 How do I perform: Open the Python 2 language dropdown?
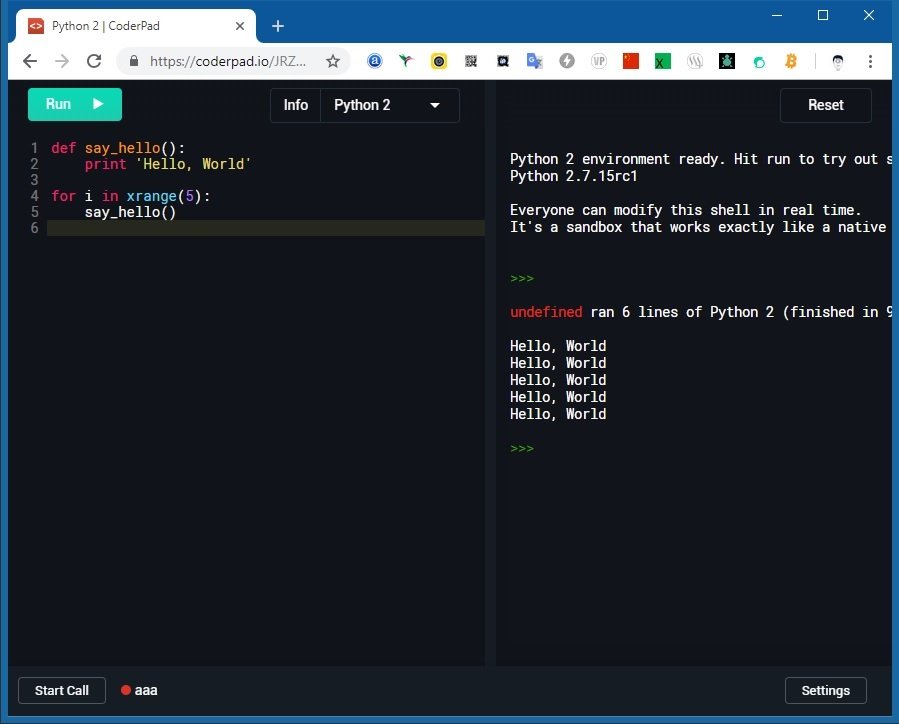coord(389,105)
